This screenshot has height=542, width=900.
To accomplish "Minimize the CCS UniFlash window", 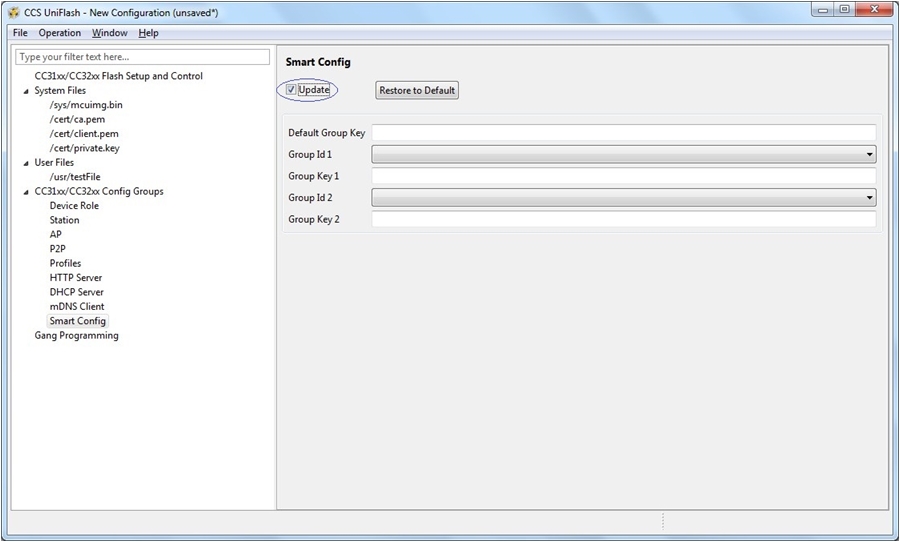I will click(x=824, y=10).
